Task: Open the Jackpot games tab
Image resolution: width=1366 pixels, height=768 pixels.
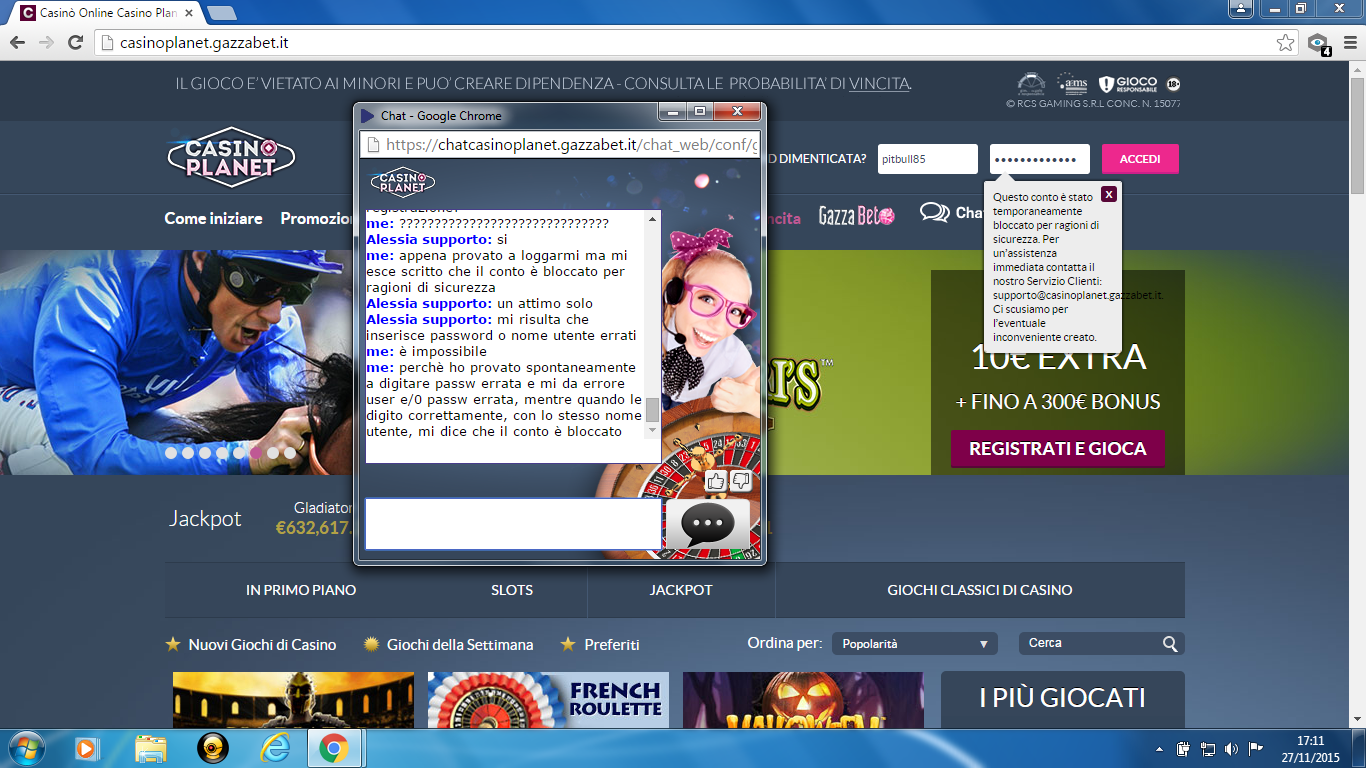Action: (681, 590)
